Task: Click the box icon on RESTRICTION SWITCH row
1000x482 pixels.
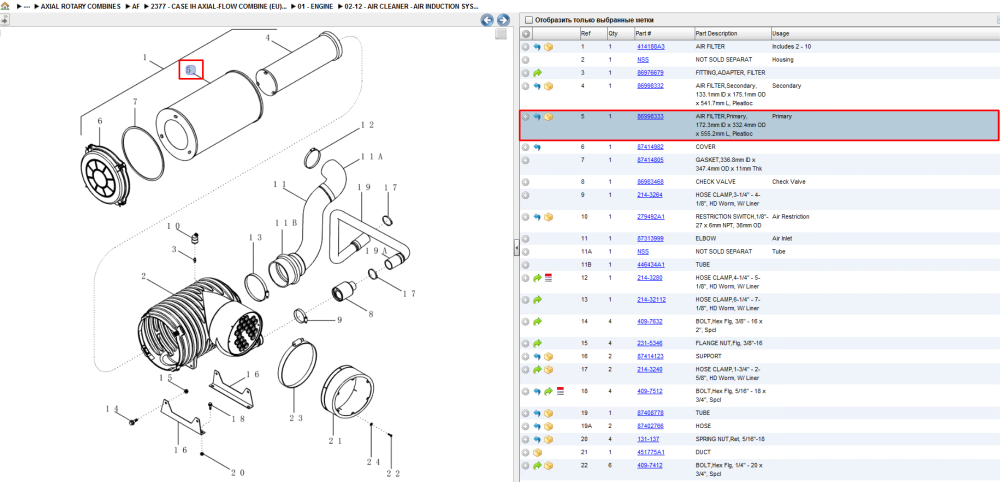Action: click(x=548, y=217)
